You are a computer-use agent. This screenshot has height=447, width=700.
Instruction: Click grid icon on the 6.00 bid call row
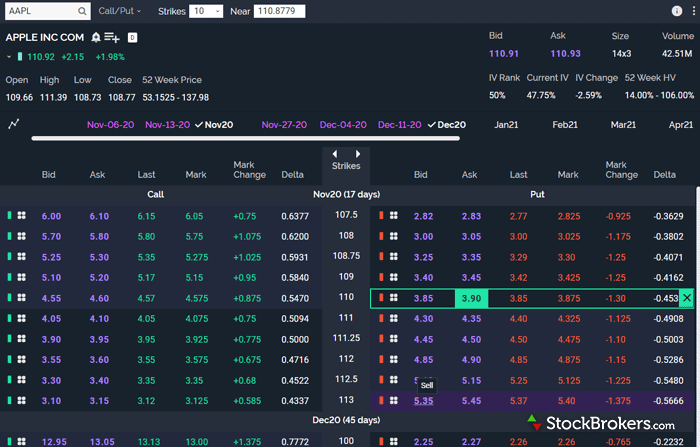click(22, 215)
